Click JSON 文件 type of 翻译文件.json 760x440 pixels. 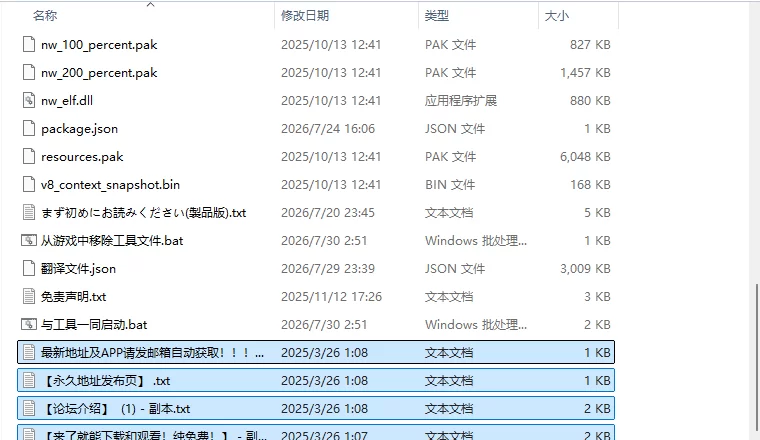point(455,269)
